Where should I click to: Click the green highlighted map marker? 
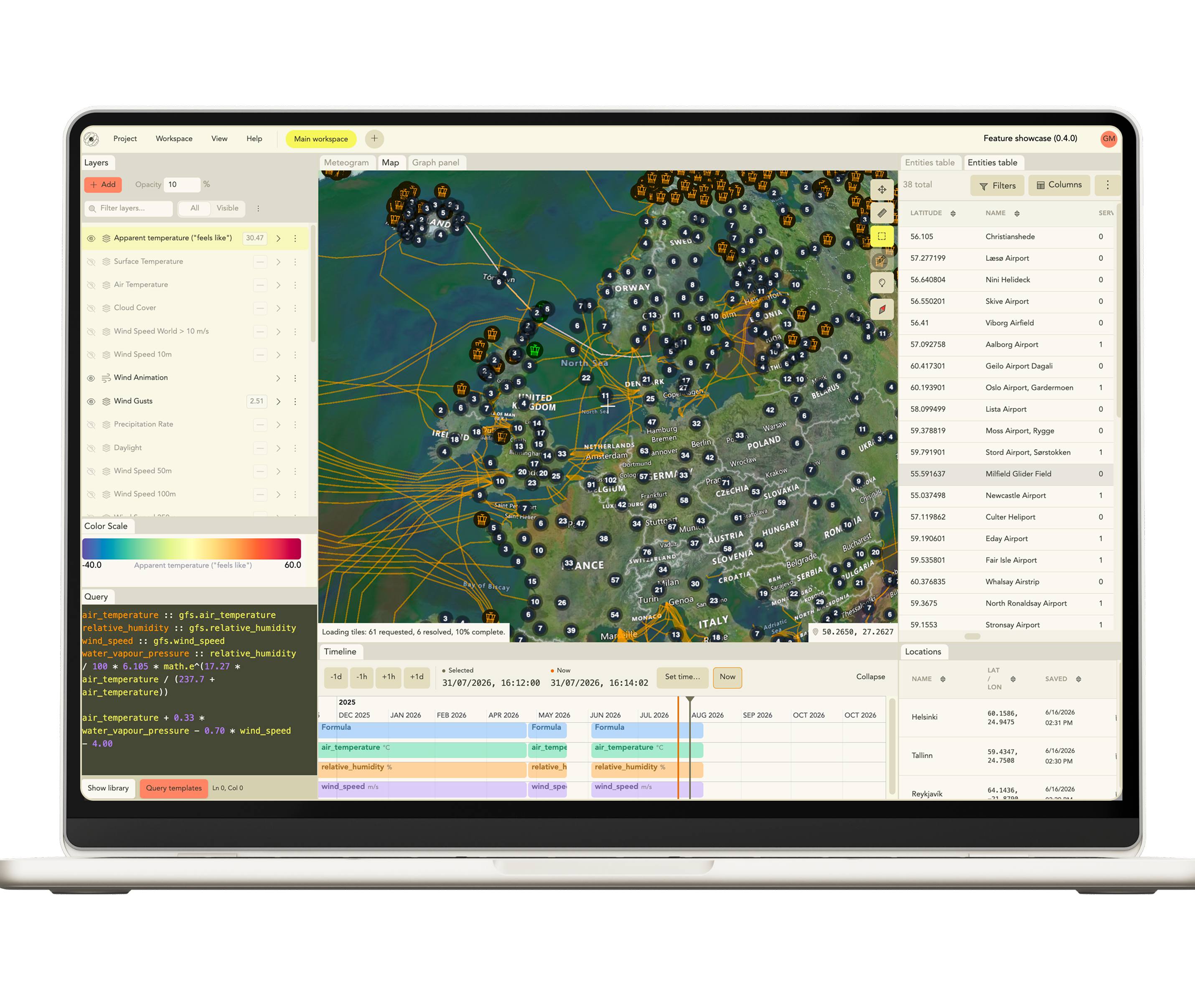click(535, 349)
